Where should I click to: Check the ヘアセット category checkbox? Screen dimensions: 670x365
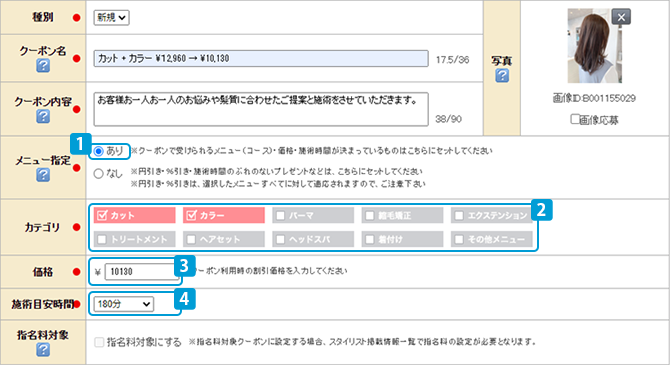tap(191, 239)
